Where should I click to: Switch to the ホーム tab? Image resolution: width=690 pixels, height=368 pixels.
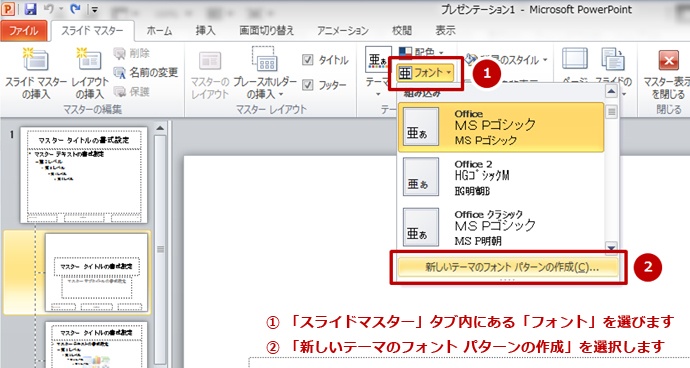point(159,30)
